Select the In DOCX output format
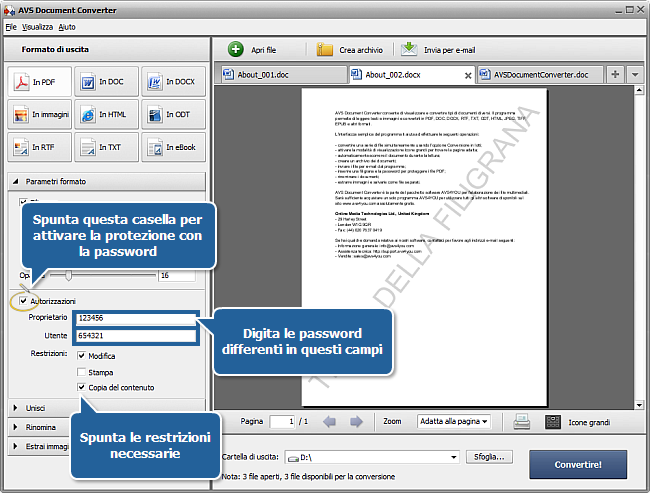Image resolution: width=650 pixels, height=493 pixels. tap(173, 82)
